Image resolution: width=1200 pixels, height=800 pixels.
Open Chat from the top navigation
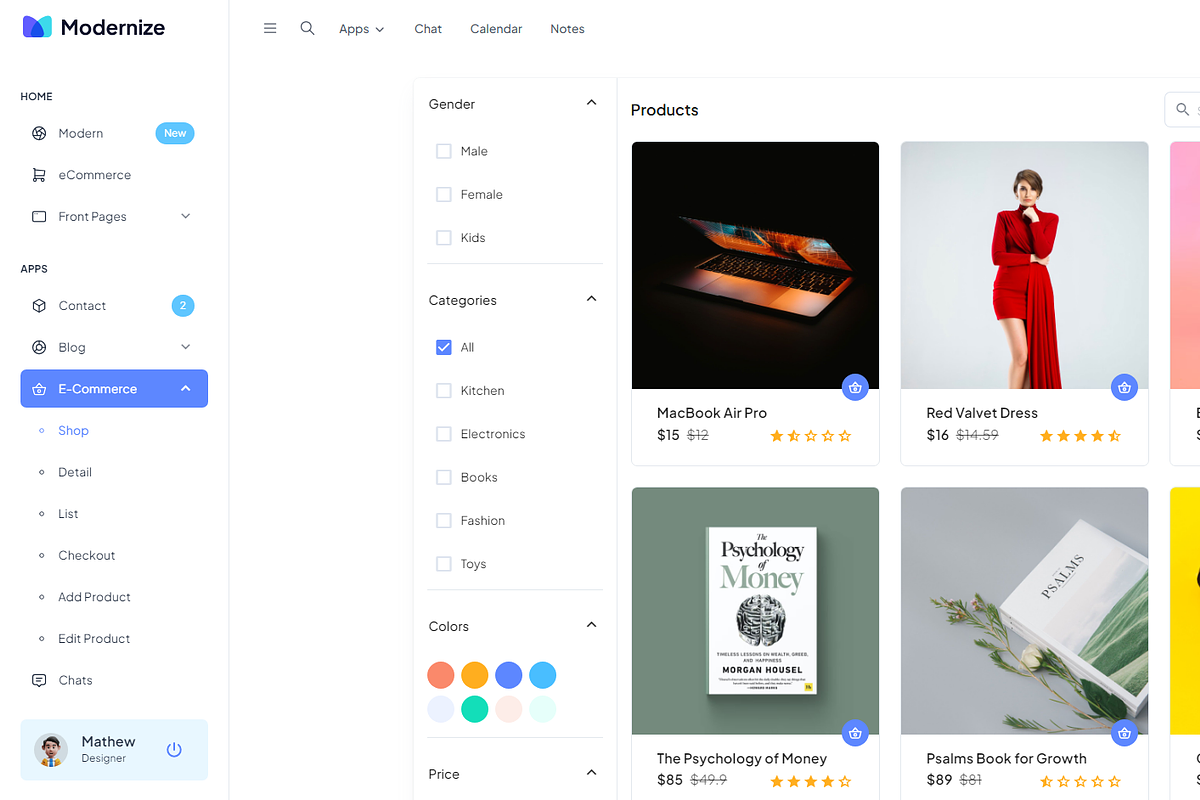click(428, 29)
